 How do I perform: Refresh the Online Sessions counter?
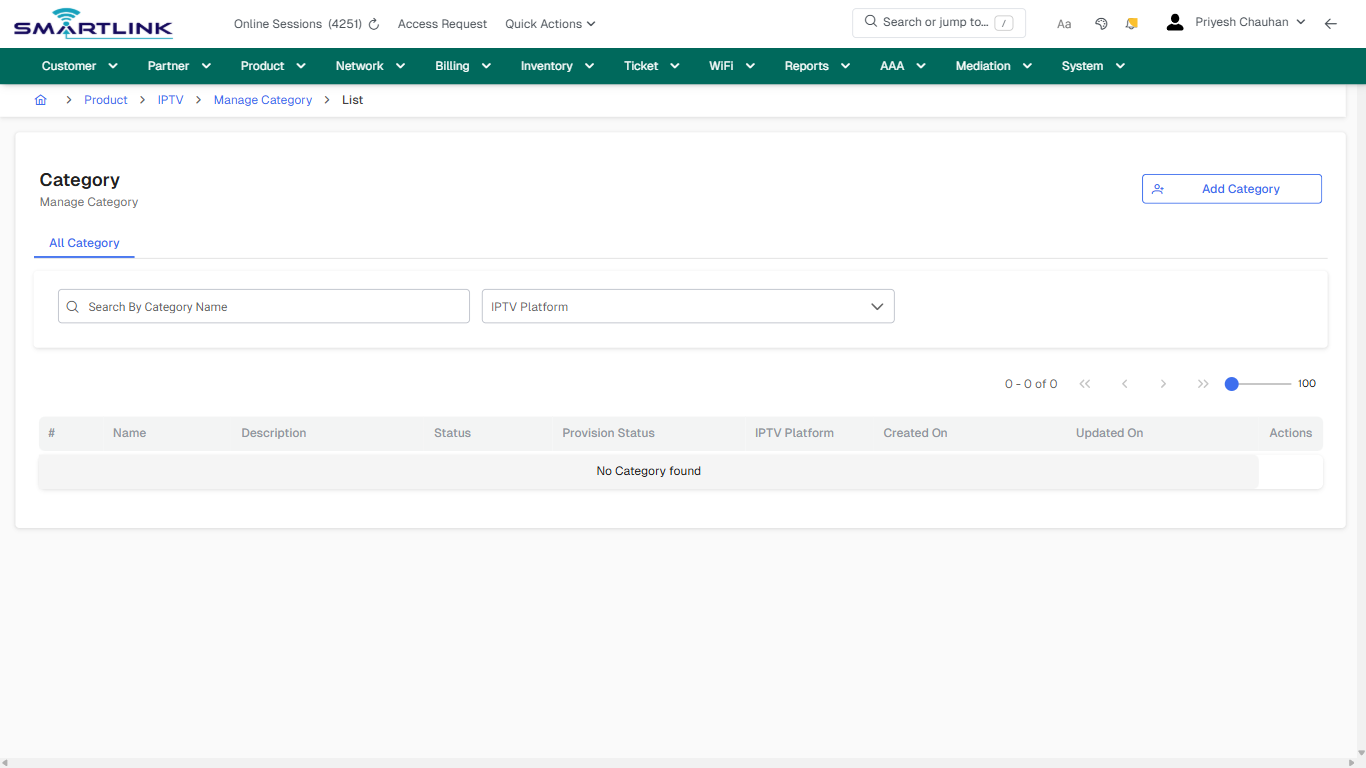[x=373, y=23]
